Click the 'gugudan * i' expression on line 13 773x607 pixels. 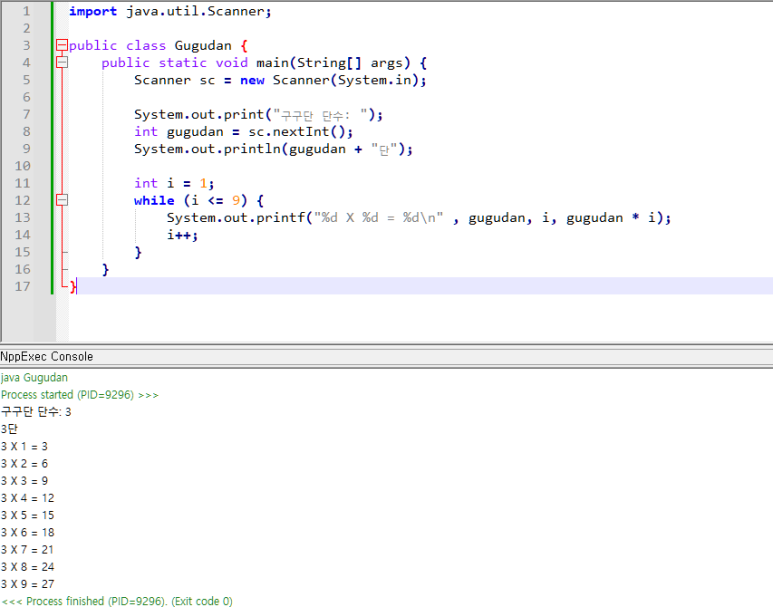[611, 218]
